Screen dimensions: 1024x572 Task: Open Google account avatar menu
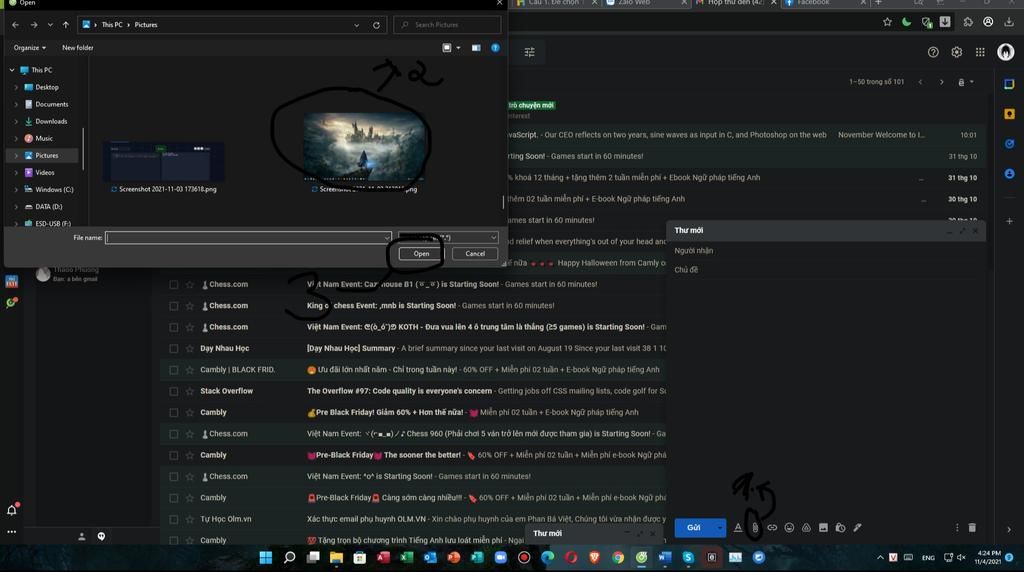coord(1006,52)
